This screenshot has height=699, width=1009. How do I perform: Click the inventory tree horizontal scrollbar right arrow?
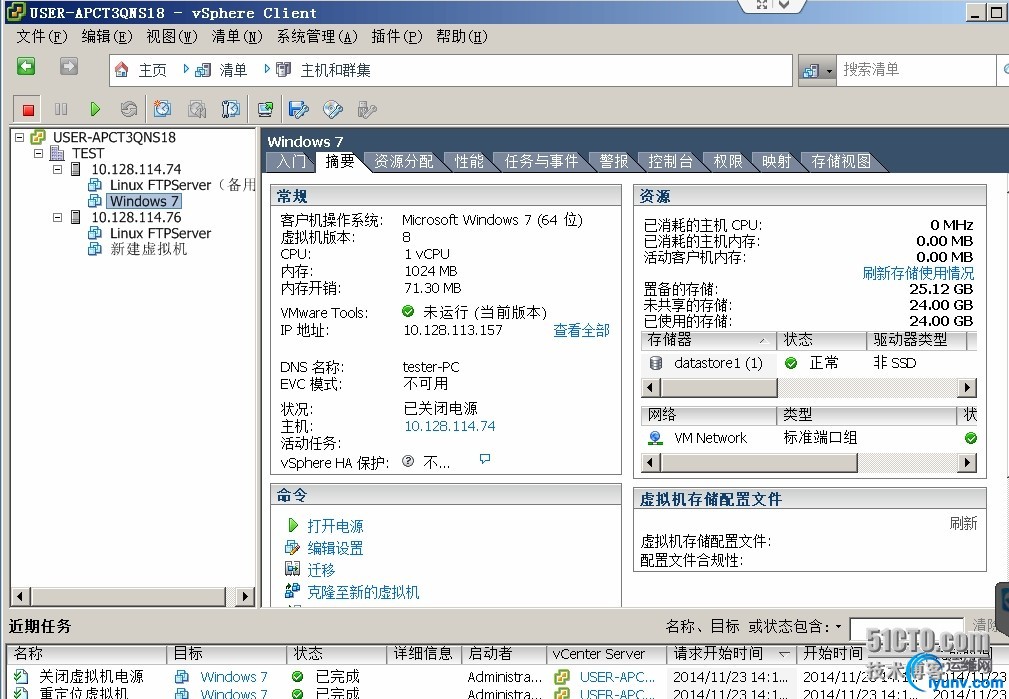pyautogui.click(x=244, y=596)
